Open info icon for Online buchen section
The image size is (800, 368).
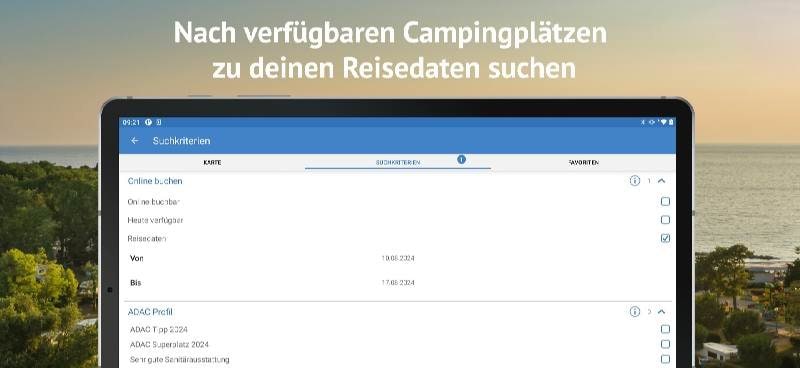(635, 181)
